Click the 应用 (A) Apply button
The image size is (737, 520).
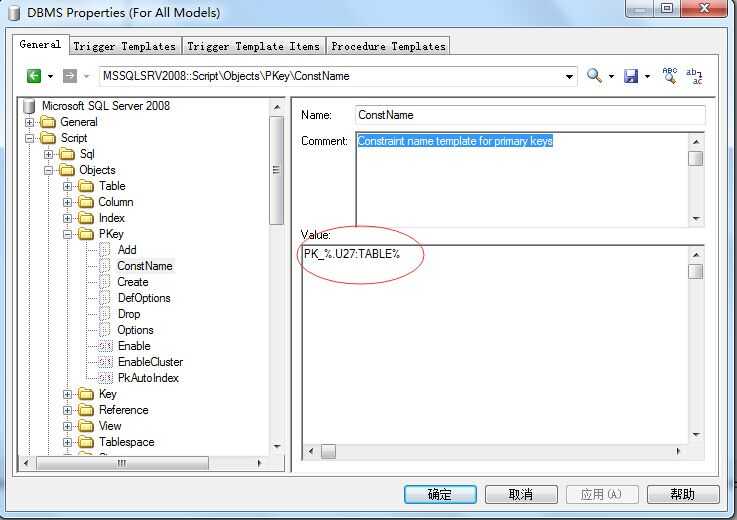[602, 495]
